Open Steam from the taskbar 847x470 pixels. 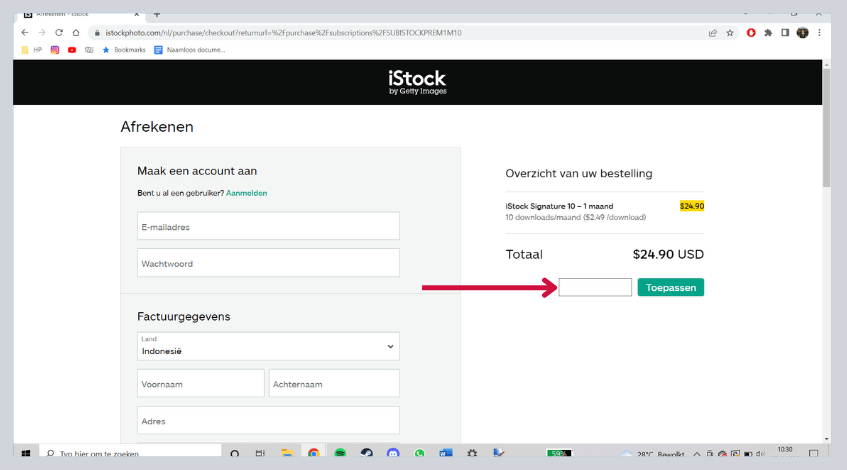click(x=366, y=453)
